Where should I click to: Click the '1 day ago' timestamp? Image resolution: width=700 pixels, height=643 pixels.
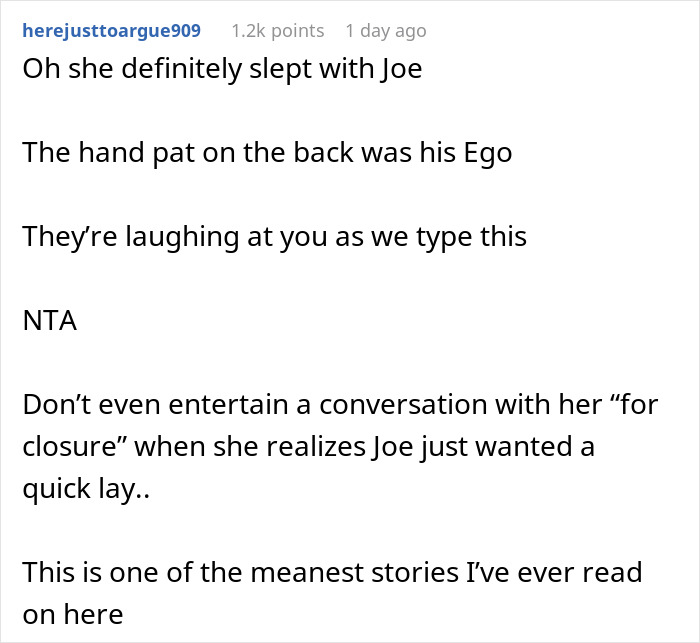tap(385, 31)
